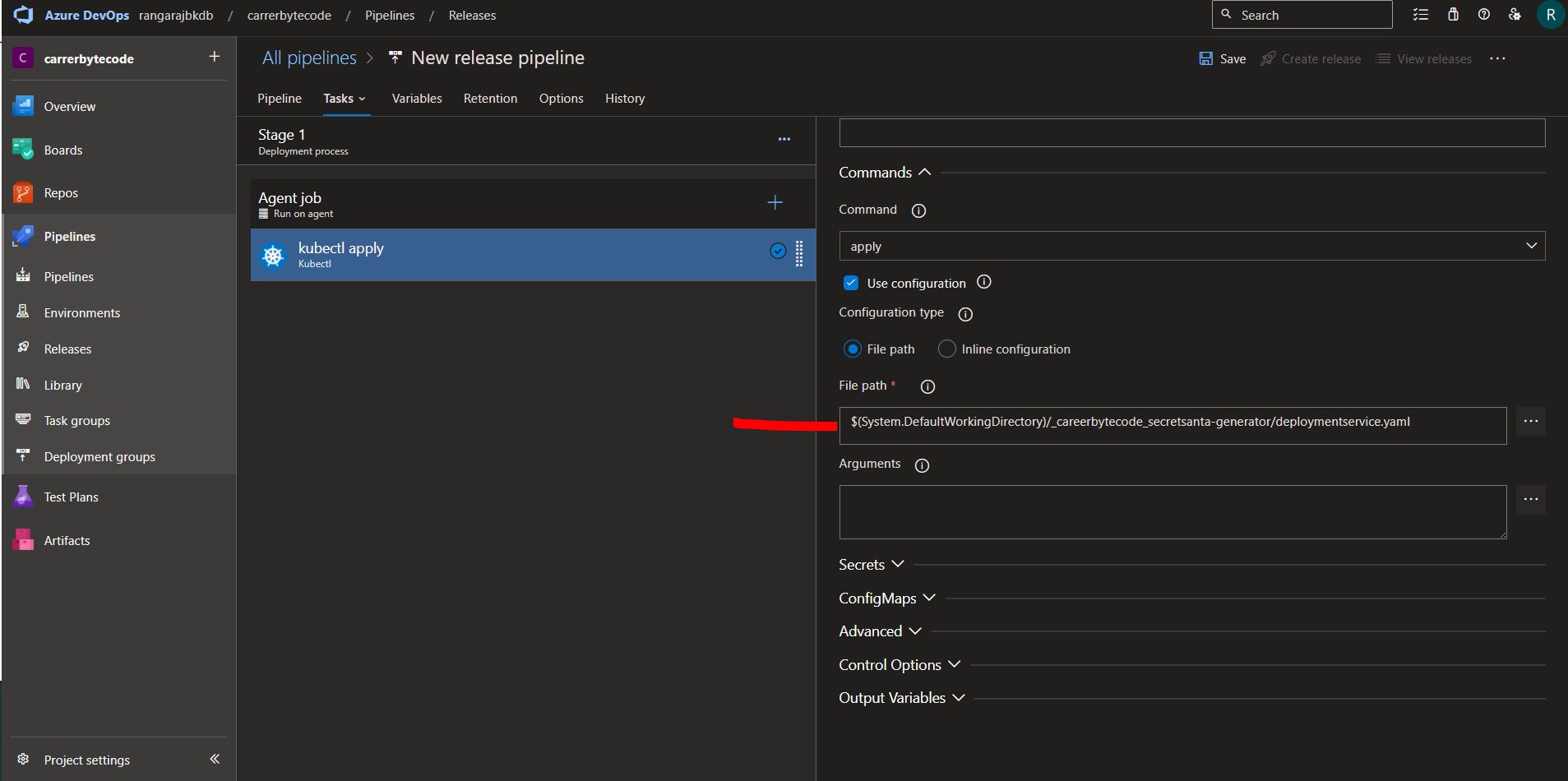Screen dimensions: 1568x781
Task: Open the Command dropdown showing apply
Action: click(1530, 245)
